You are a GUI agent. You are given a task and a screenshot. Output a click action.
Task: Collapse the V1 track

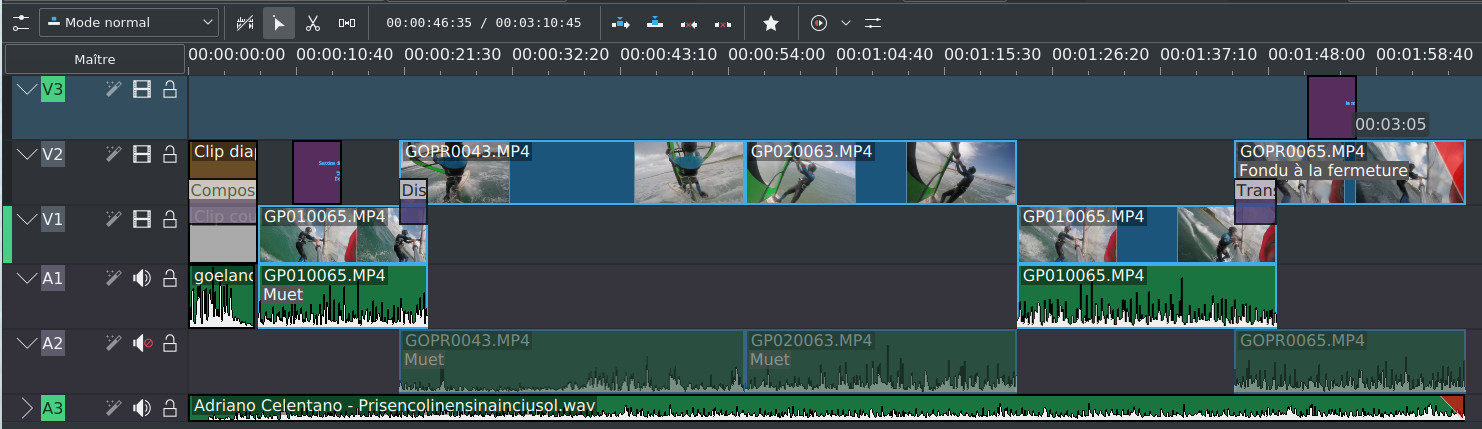click(x=26, y=219)
